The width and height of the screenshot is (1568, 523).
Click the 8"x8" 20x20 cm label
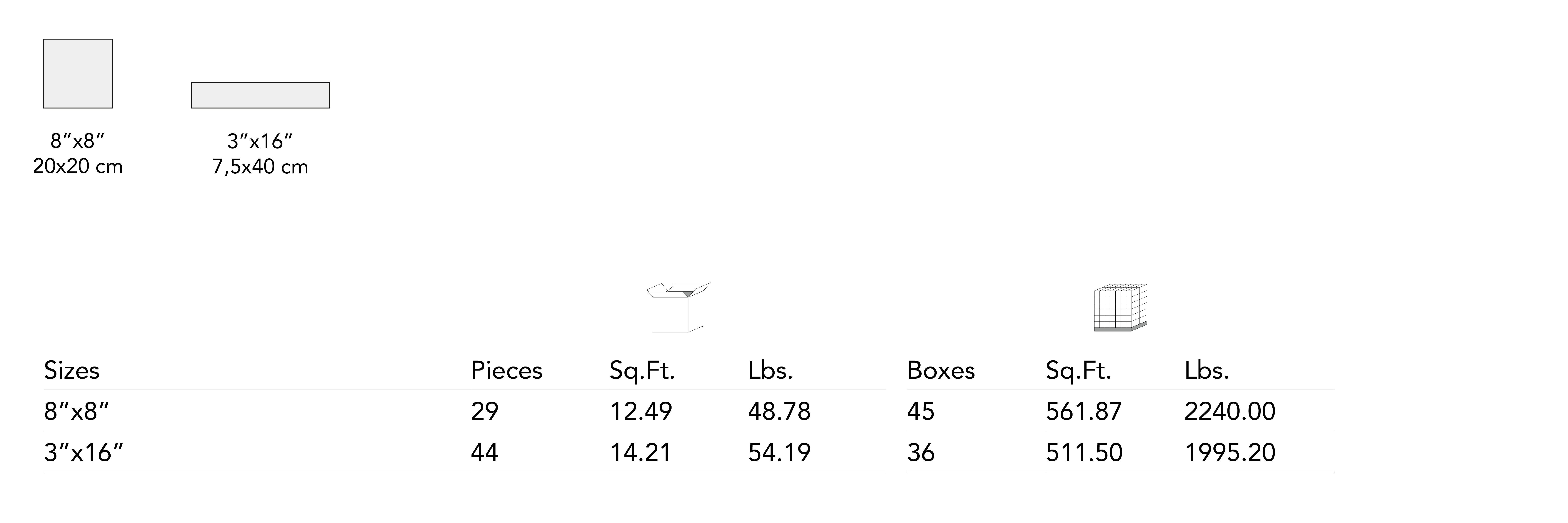[x=78, y=153]
